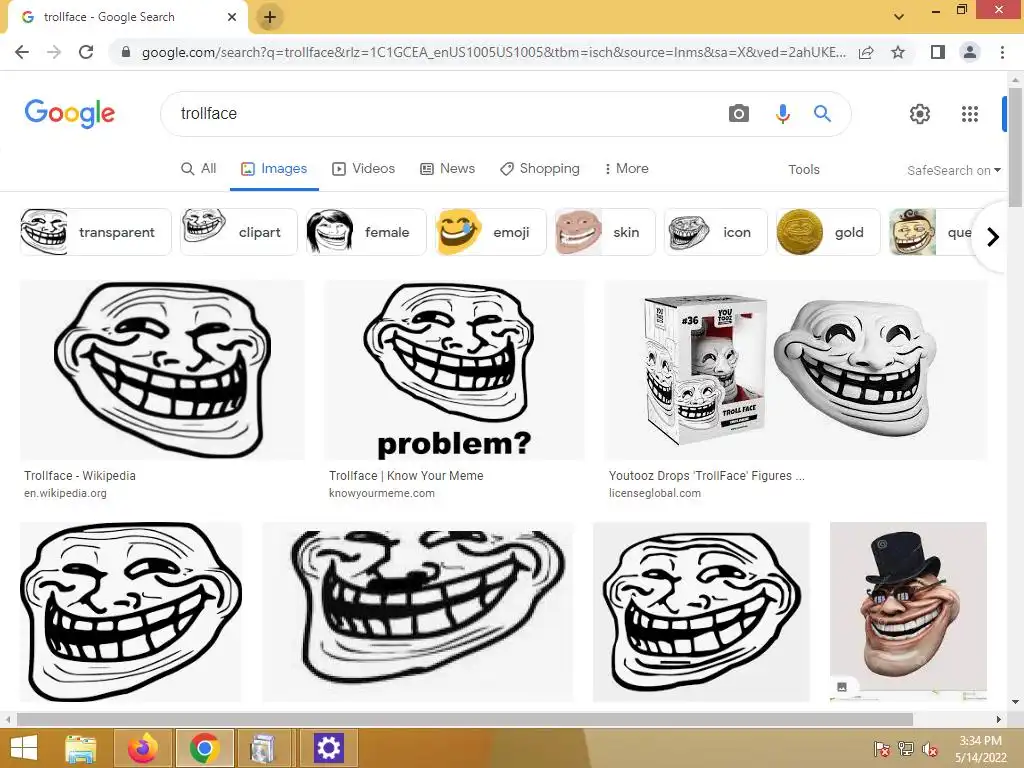Switch to the Videos tab
Screen dimensions: 1024x768
(364, 168)
